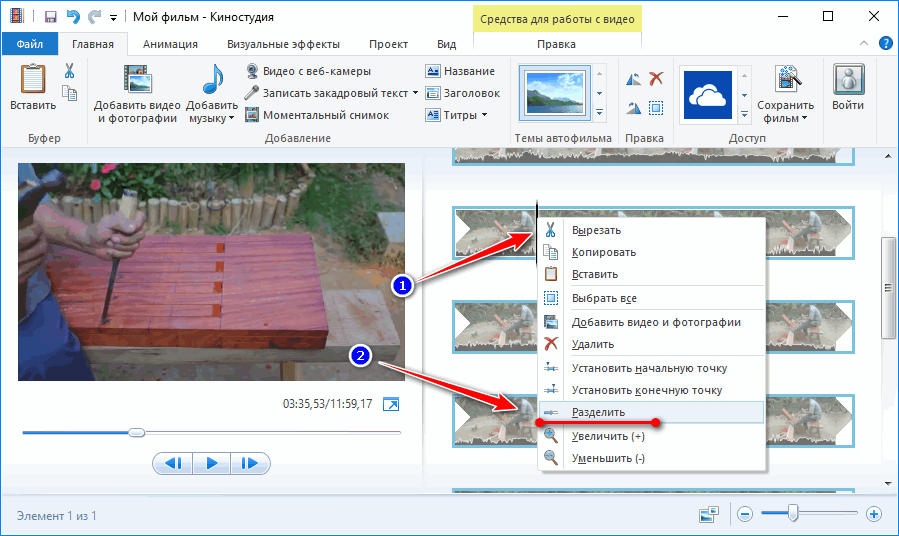Click the Save project icon in title bar
Viewport: 899px width, 536px height.
pos(50,17)
